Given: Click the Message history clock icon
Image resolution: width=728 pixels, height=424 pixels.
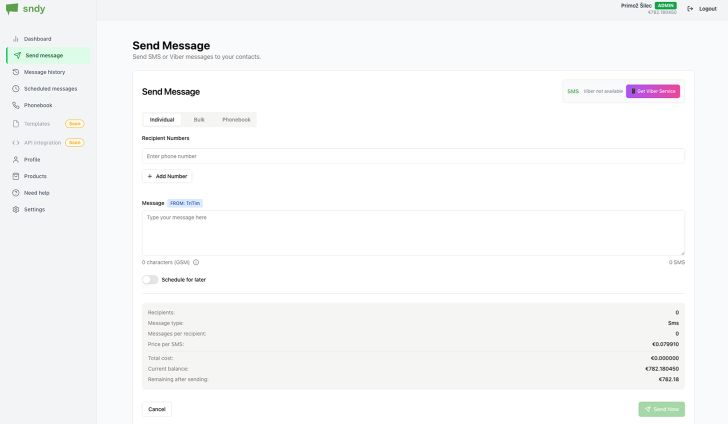Looking at the screenshot, I should coord(16,72).
